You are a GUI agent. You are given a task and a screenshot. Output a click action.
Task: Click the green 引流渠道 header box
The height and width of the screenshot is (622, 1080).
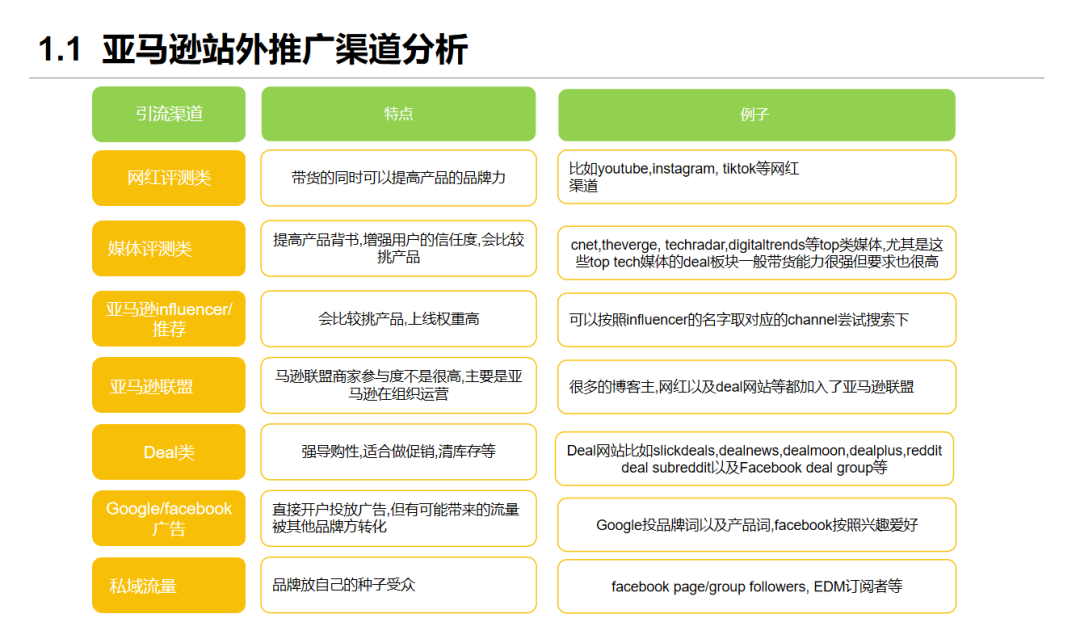pos(169,114)
